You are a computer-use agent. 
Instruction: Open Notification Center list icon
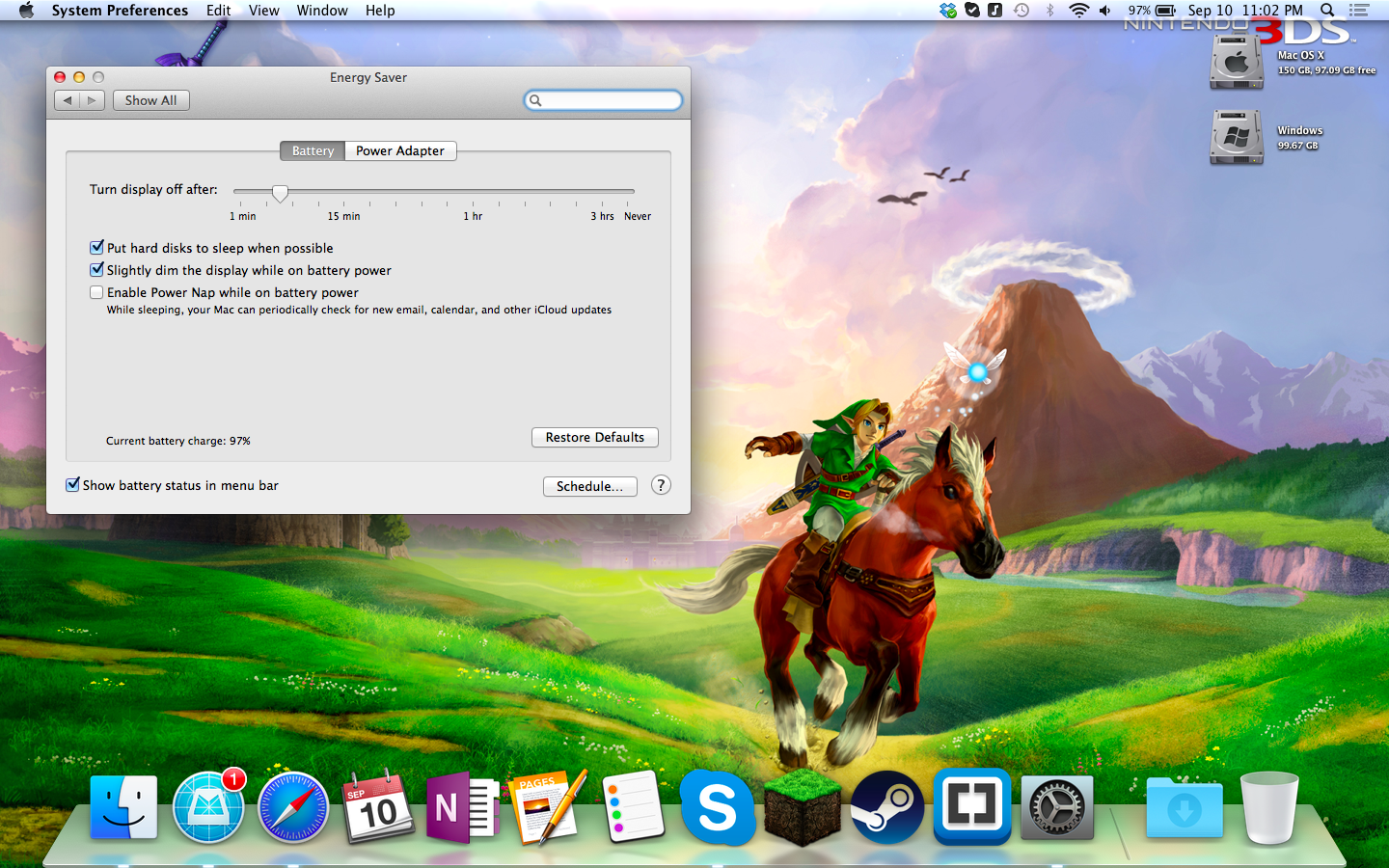tap(1359, 11)
